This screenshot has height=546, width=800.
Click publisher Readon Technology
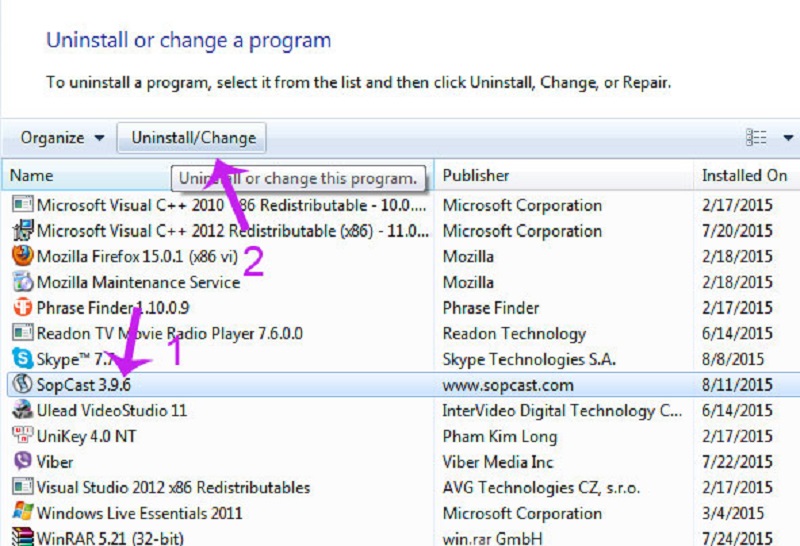[x=514, y=333]
